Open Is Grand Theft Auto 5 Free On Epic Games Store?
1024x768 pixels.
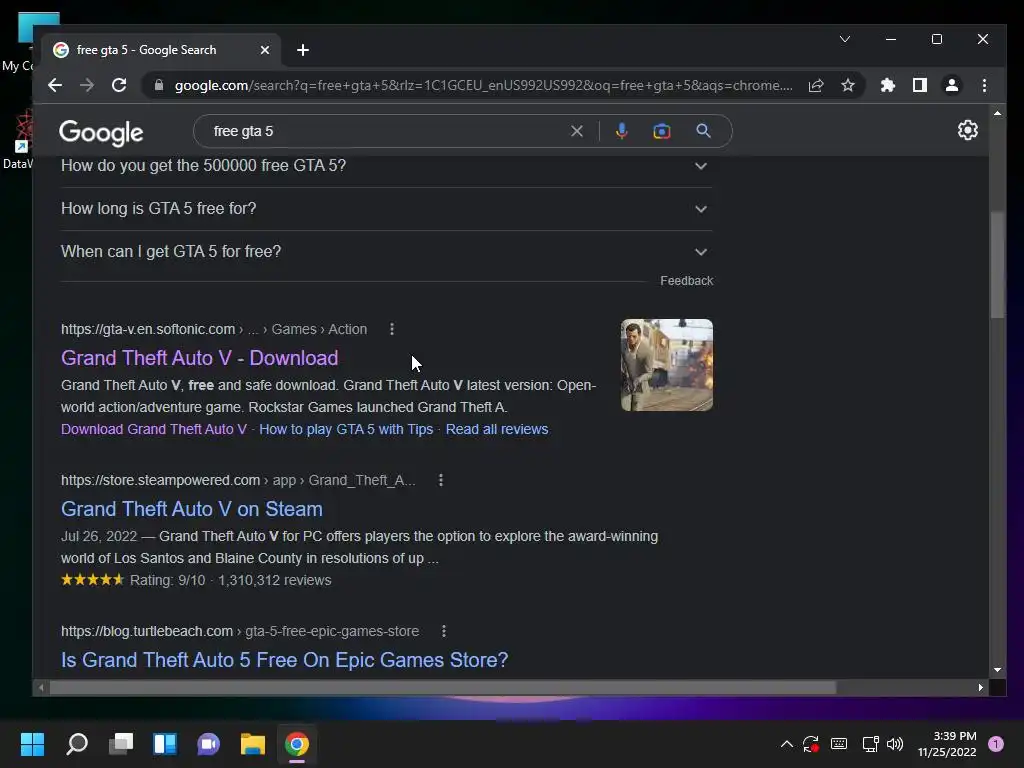[284, 660]
